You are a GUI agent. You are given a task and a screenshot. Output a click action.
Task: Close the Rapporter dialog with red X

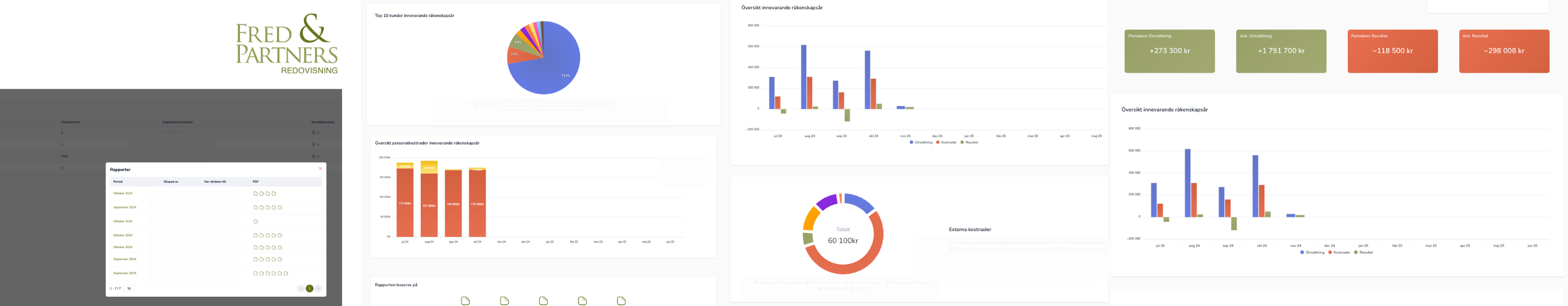pos(320,168)
